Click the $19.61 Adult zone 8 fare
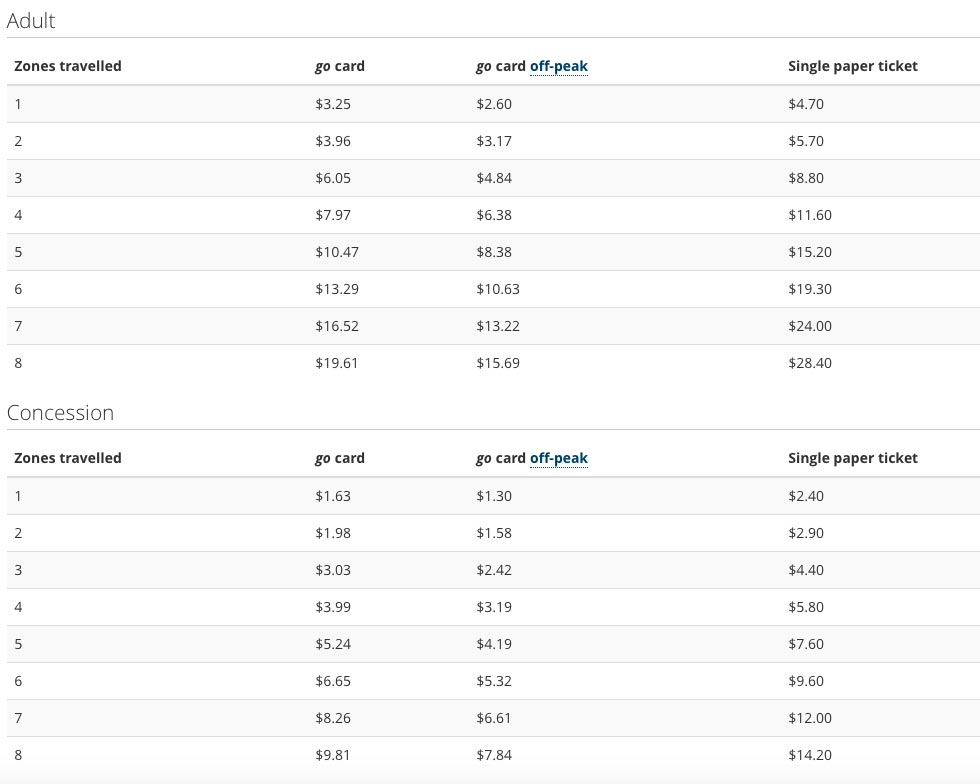980x784 pixels. tap(334, 363)
